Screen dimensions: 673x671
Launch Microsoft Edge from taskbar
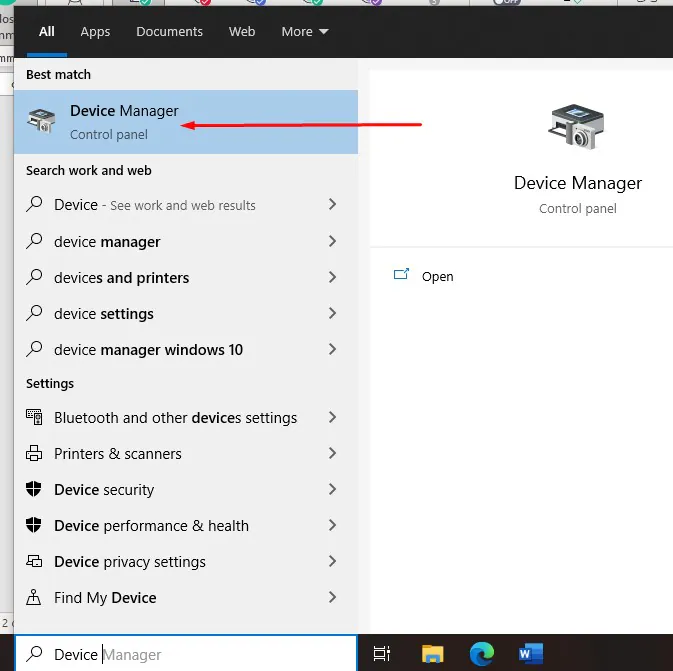click(482, 653)
